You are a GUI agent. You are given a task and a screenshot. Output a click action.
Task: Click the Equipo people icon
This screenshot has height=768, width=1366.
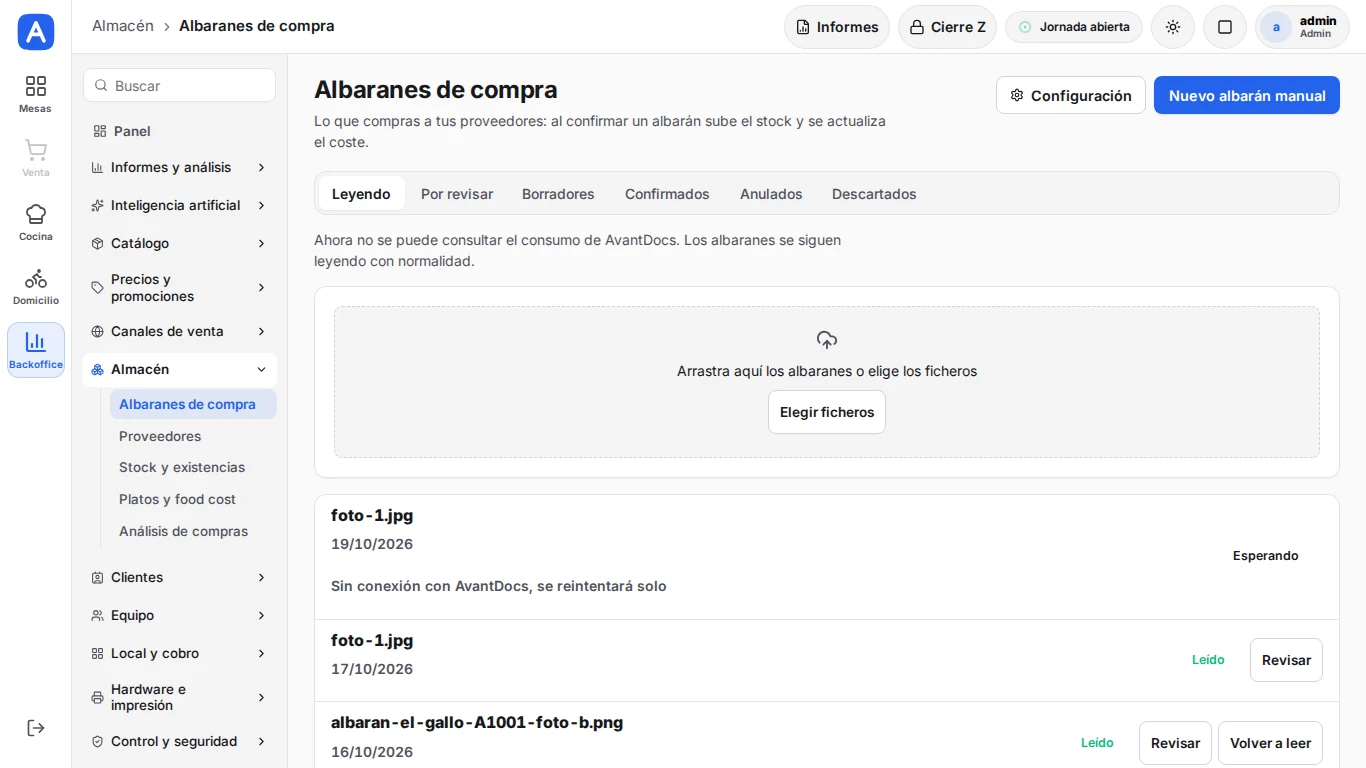97,615
